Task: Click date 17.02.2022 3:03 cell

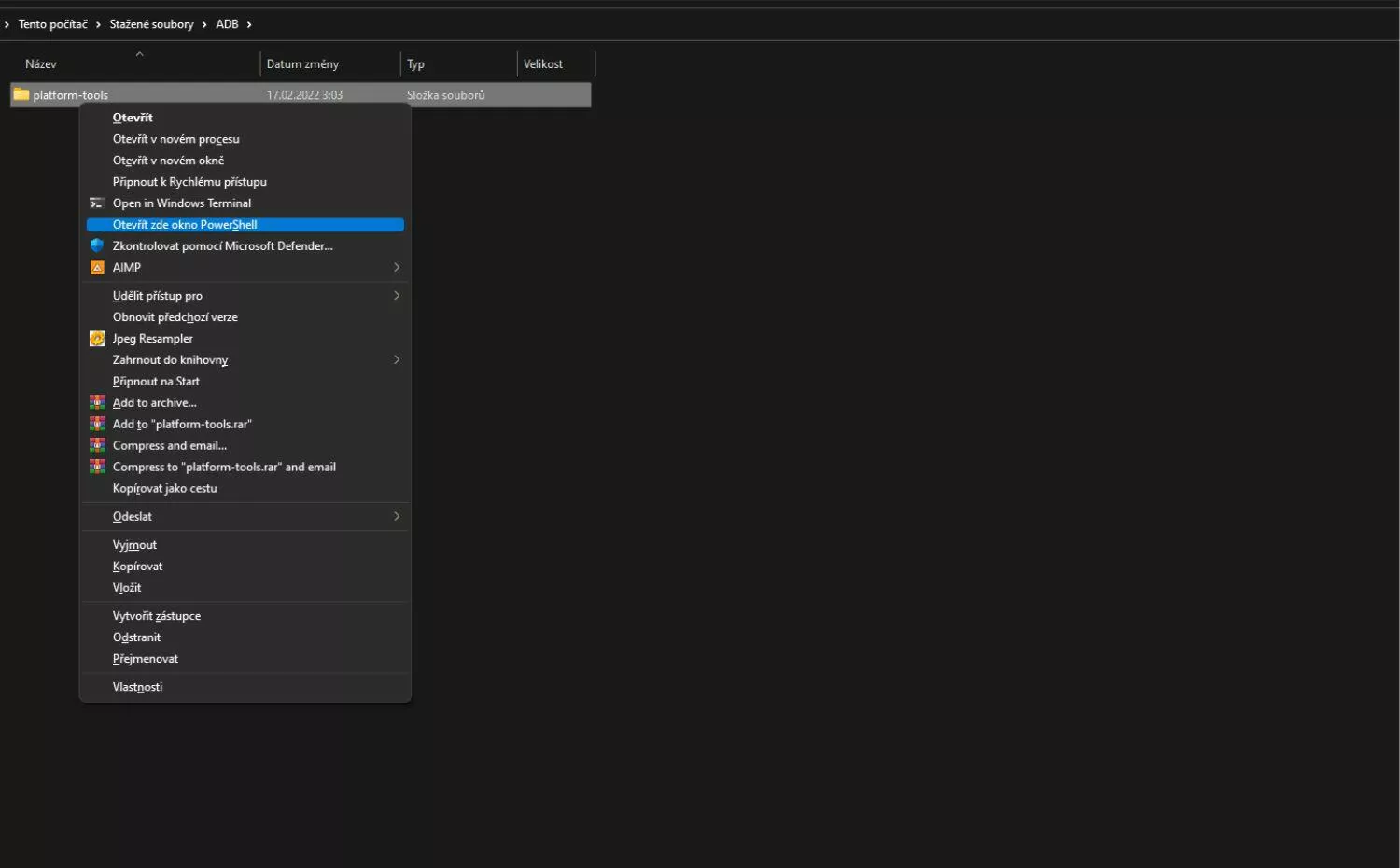Action: click(304, 95)
